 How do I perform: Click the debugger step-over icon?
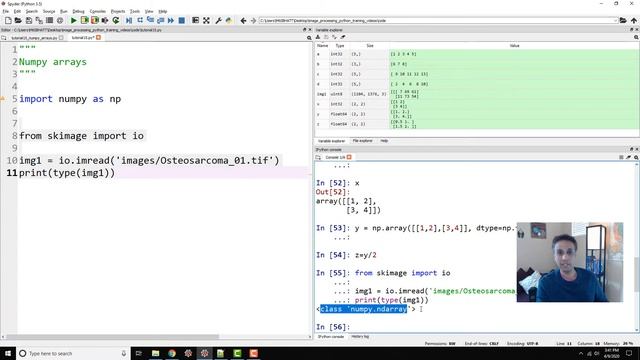[140, 20]
